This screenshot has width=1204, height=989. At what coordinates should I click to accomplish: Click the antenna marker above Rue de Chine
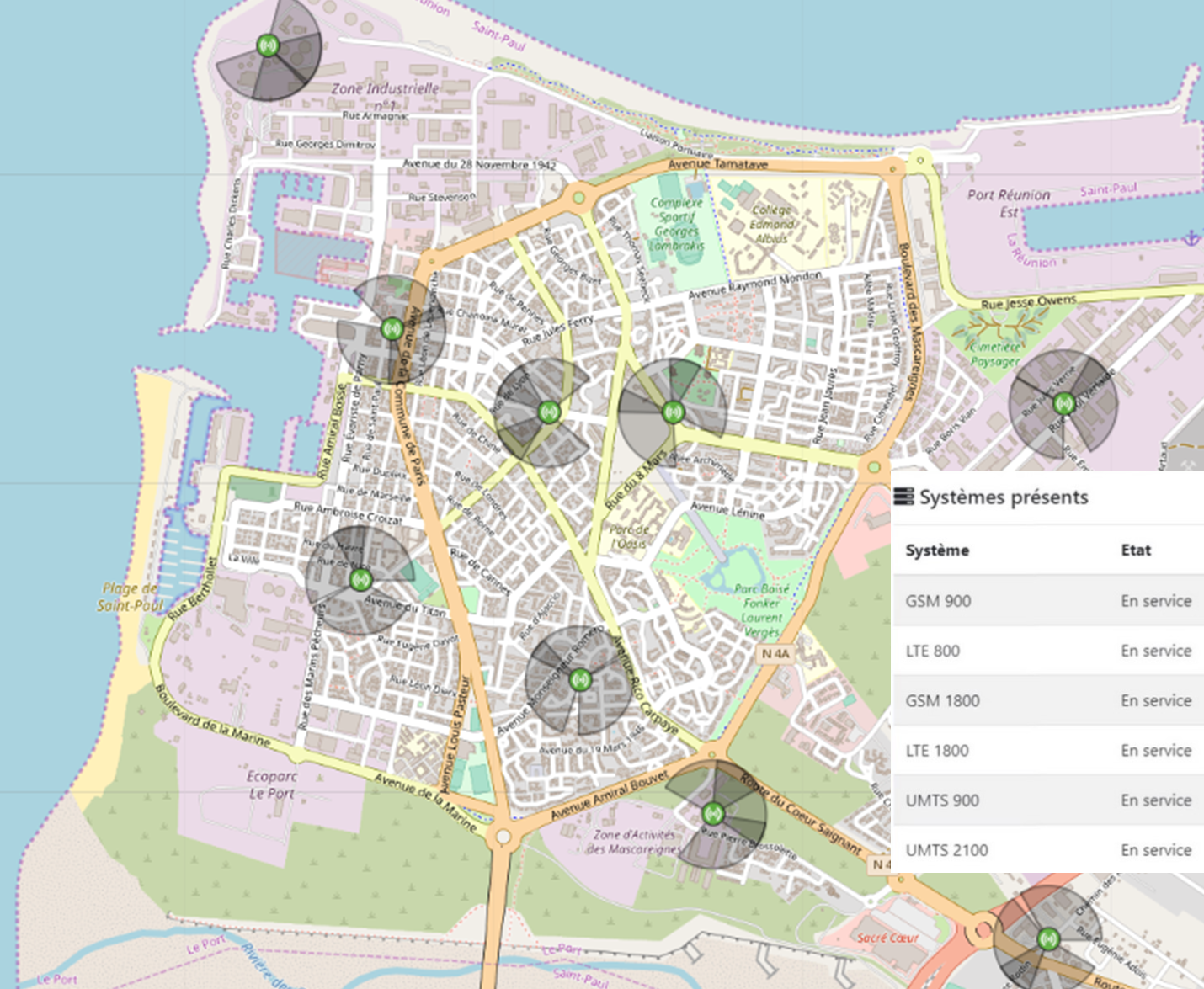pos(549,412)
